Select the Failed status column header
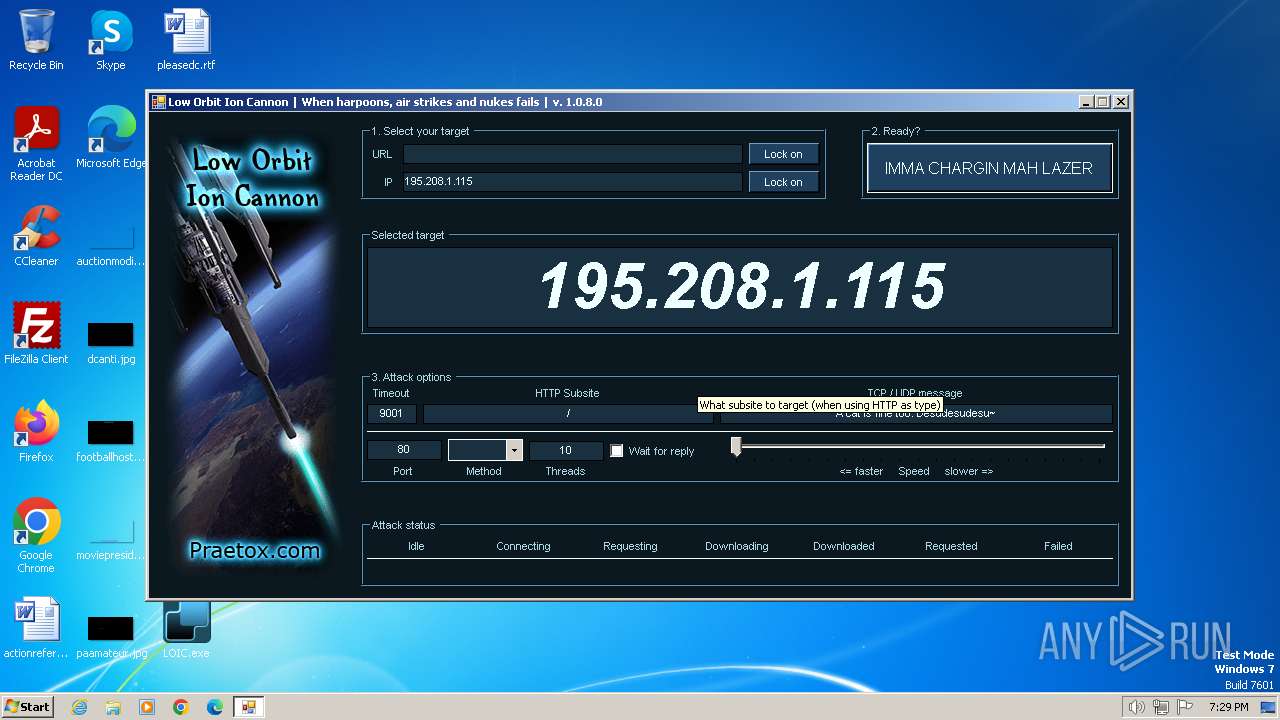The height and width of the screenshot is (720, 1280). click(x=1058, y=546)
